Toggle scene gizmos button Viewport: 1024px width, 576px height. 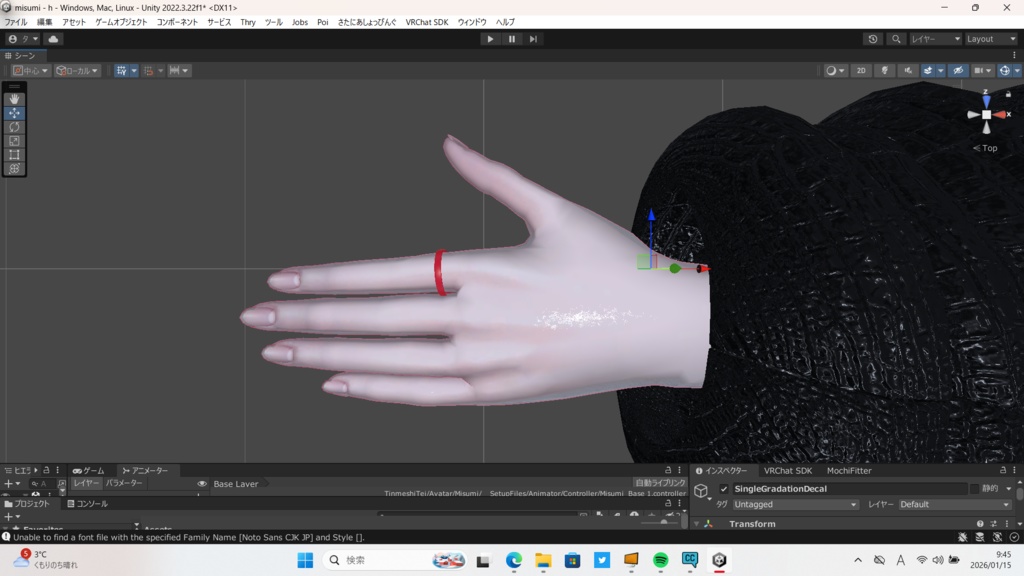coord(1004,71)
